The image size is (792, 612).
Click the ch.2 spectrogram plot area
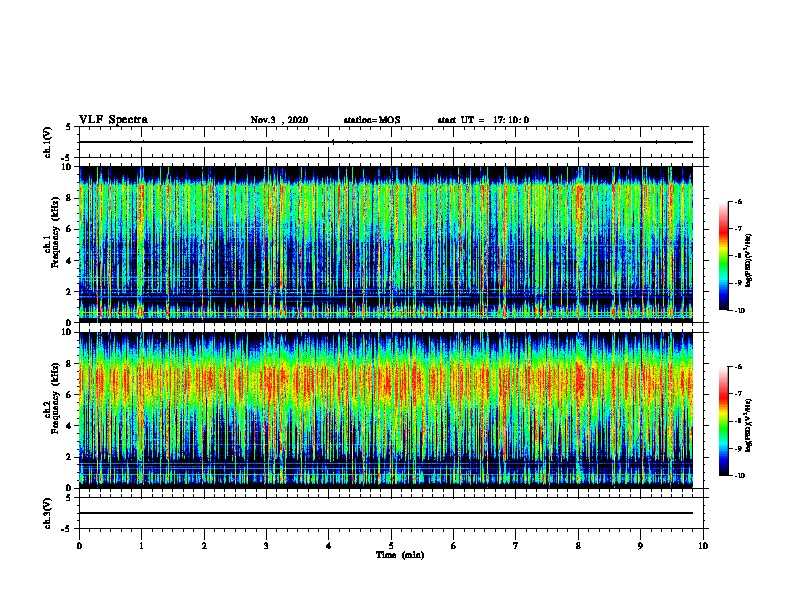[386, 410]
